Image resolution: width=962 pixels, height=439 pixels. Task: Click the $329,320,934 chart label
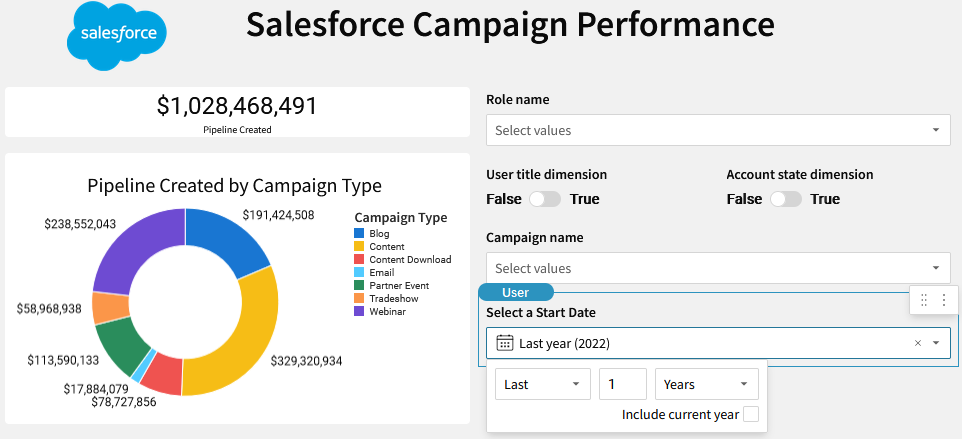tap(306, 361)
